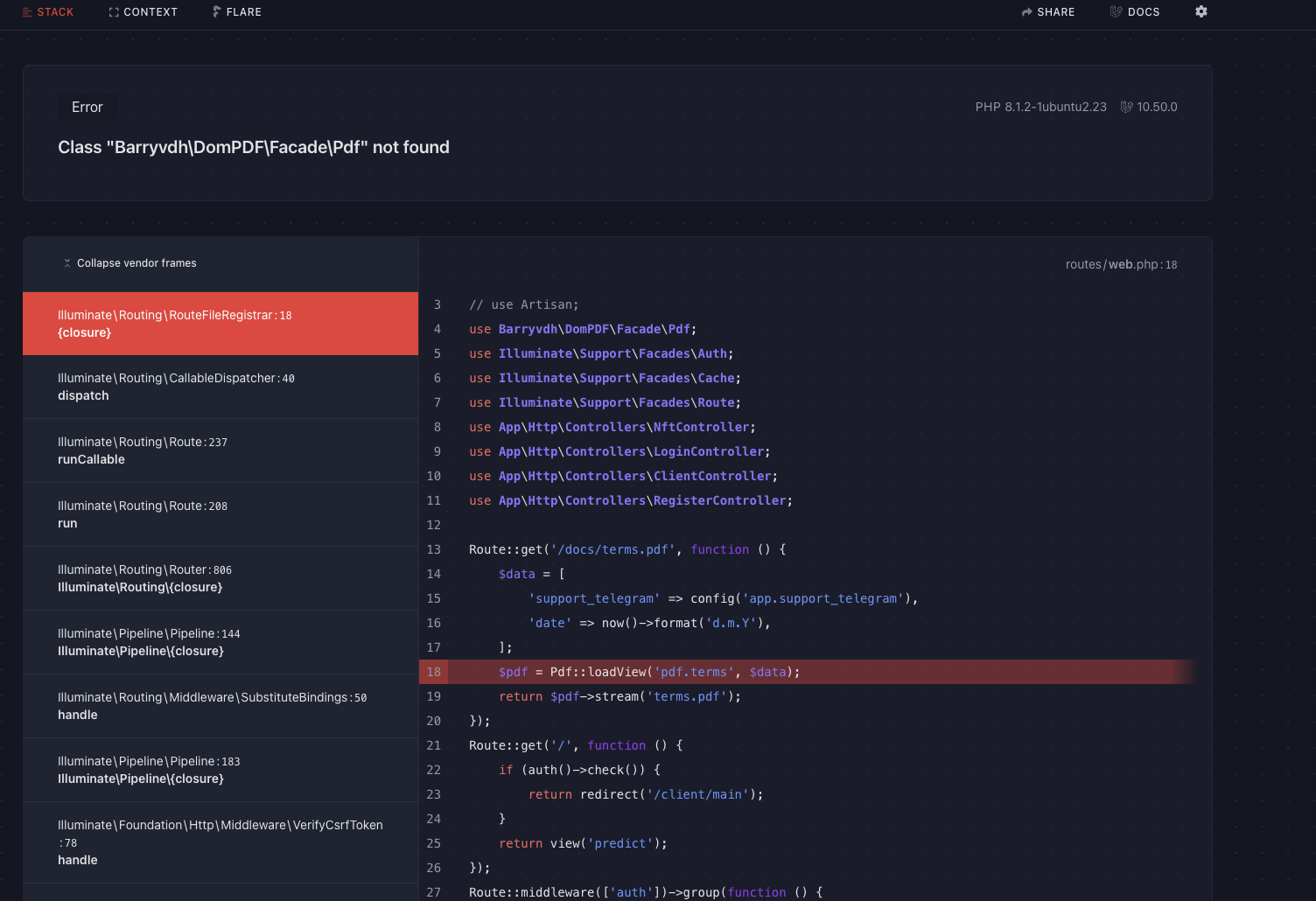Viewport: 1316px width, 901px height.
Task: Click the Stack tab icon
Action: click(x=27, y=12)
